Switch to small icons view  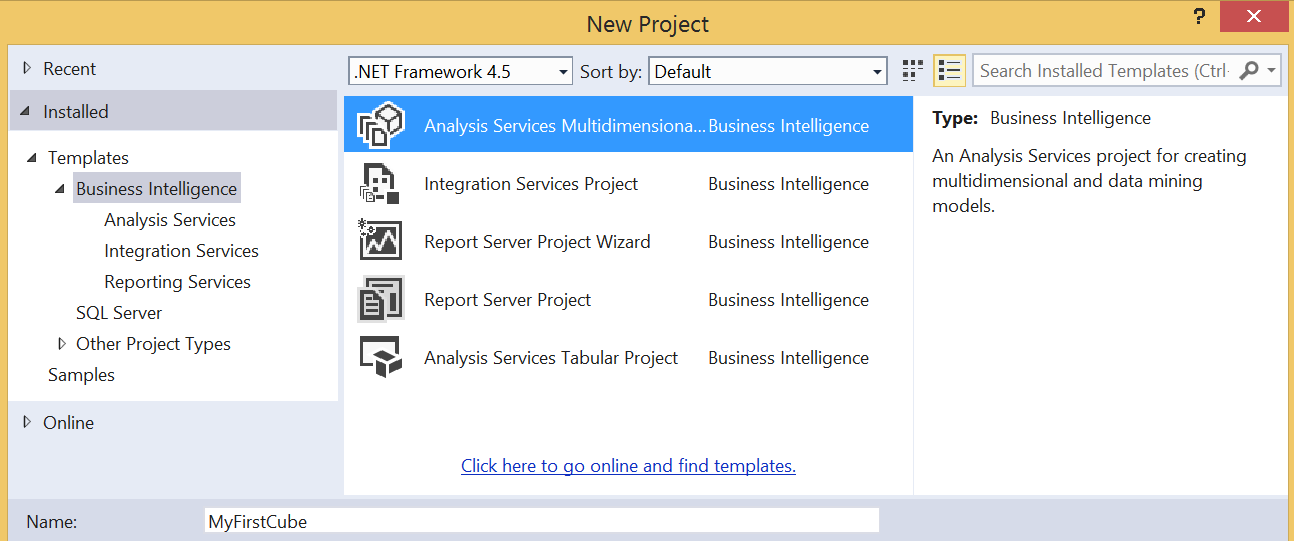[912, 71]
